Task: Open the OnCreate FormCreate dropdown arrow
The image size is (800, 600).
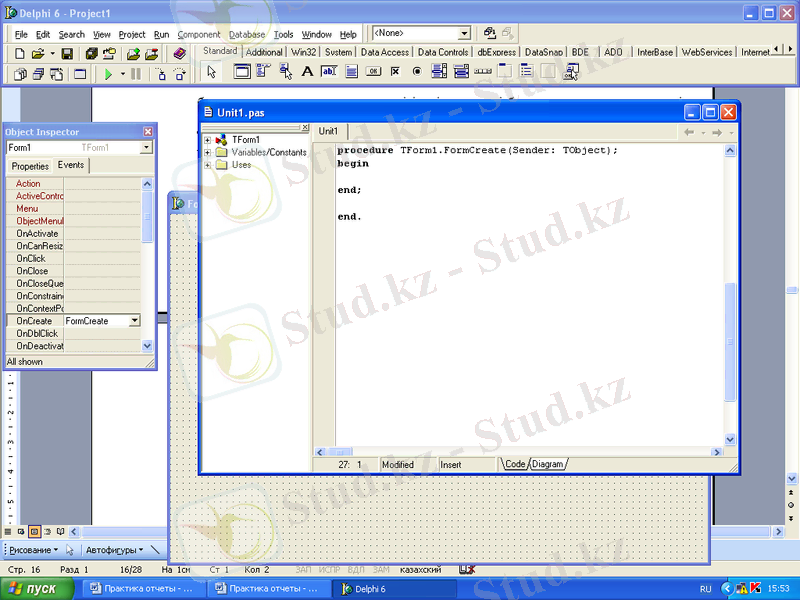Action: (x=134, y=321)
